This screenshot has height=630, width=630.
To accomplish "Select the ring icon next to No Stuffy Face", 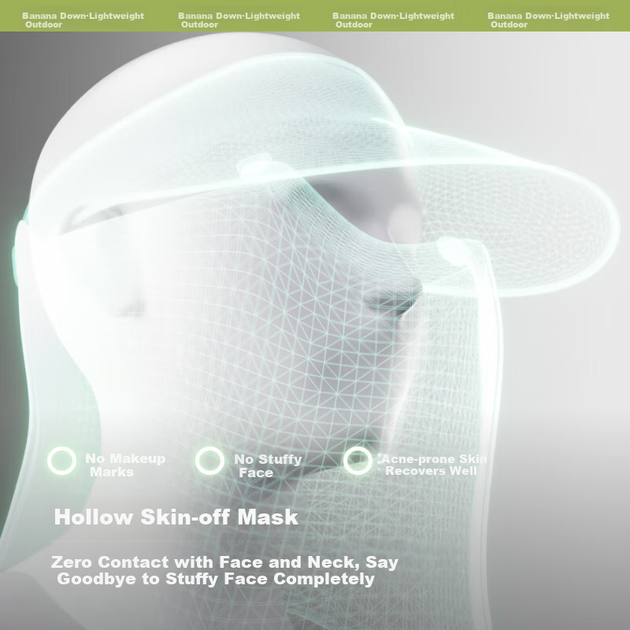I will point(209,460).
